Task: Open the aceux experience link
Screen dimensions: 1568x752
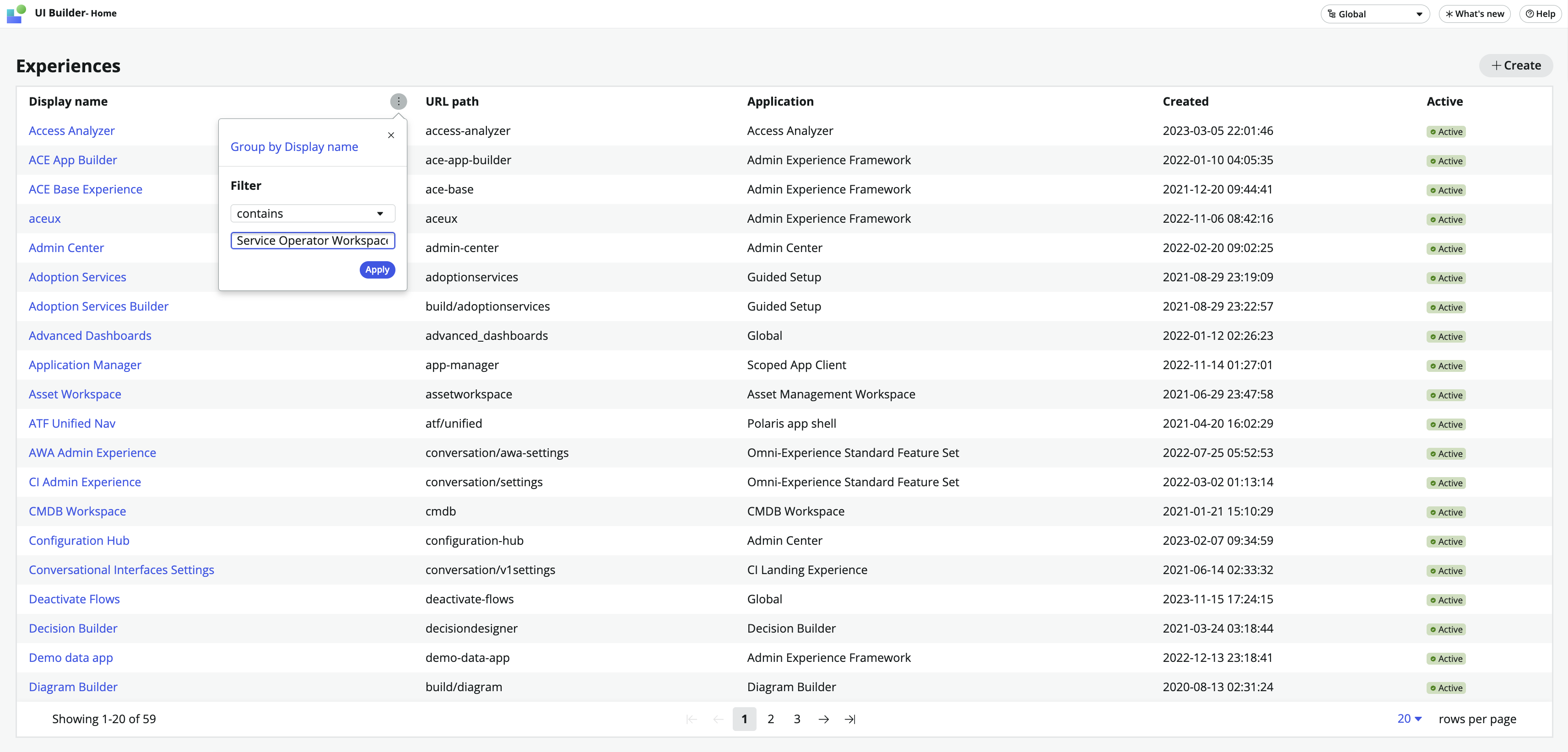Action: coord(45,219)
